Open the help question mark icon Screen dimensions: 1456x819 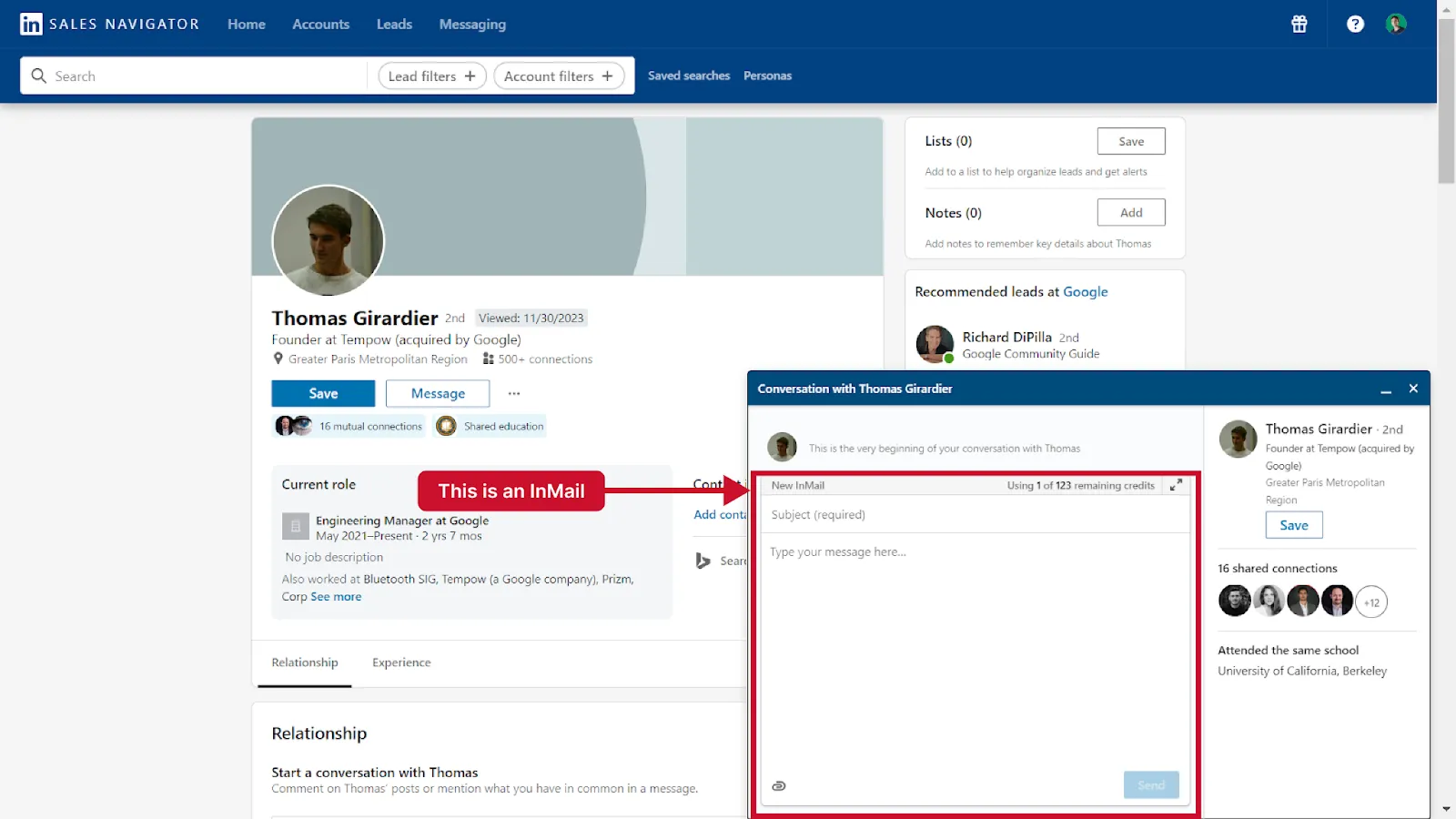click(1355, 24)
